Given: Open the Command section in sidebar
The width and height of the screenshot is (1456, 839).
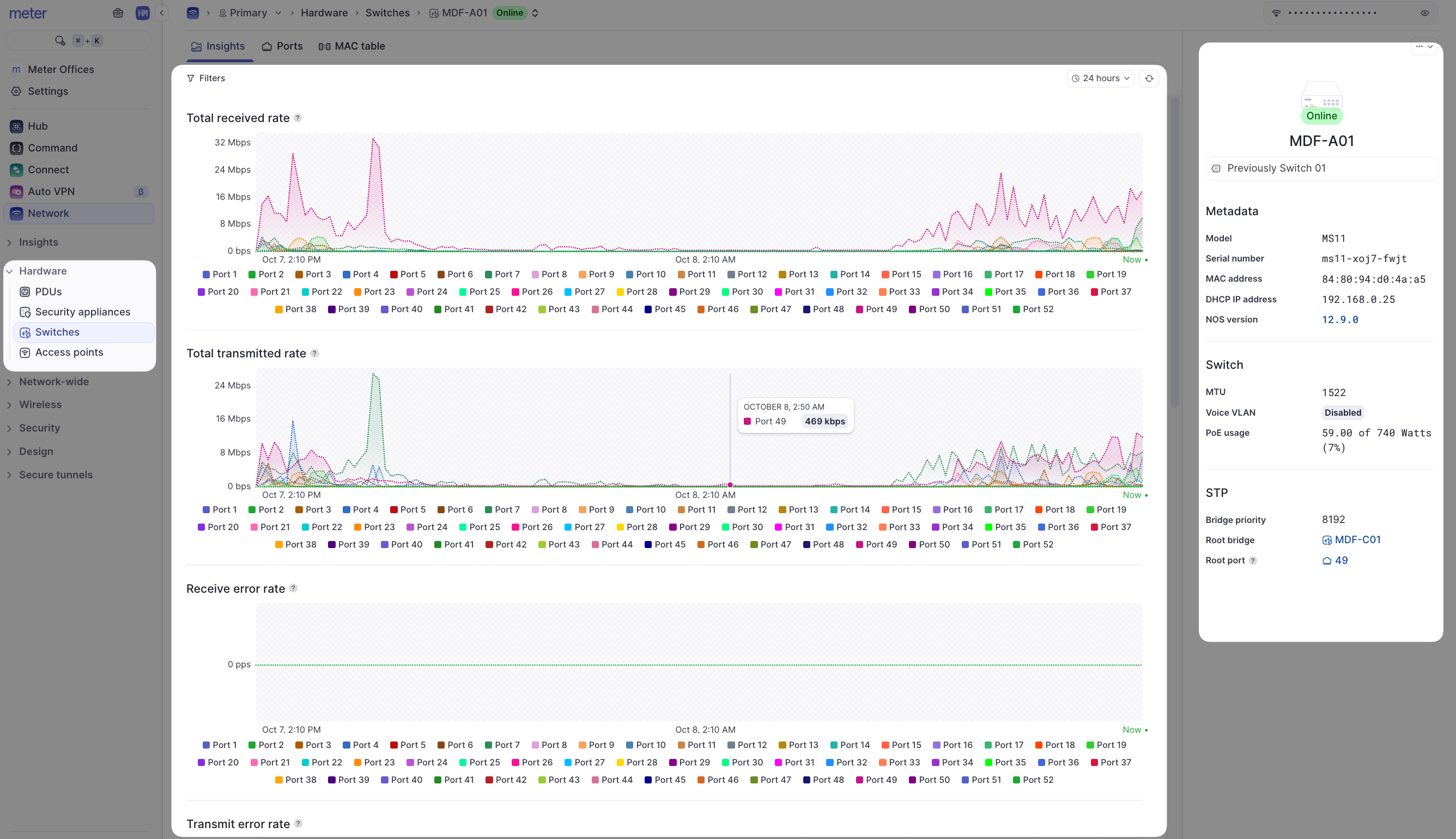Looking at the screenshot, I should [x=52, y=148].
